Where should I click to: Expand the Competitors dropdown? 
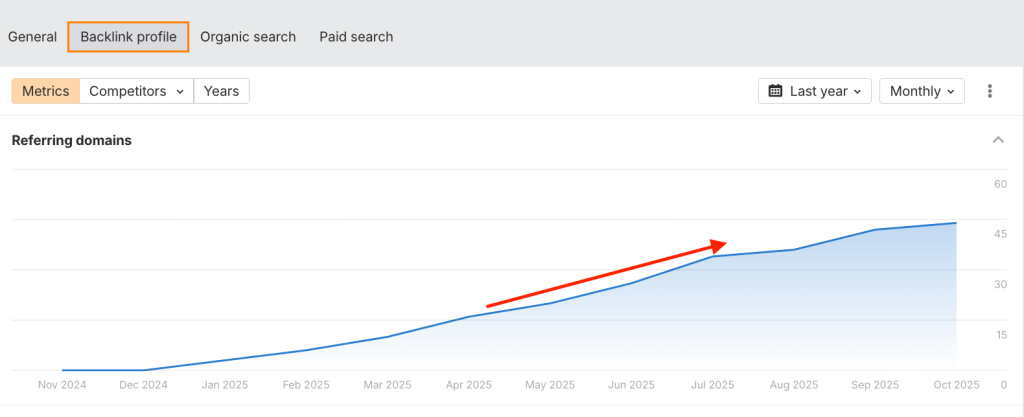136,91
